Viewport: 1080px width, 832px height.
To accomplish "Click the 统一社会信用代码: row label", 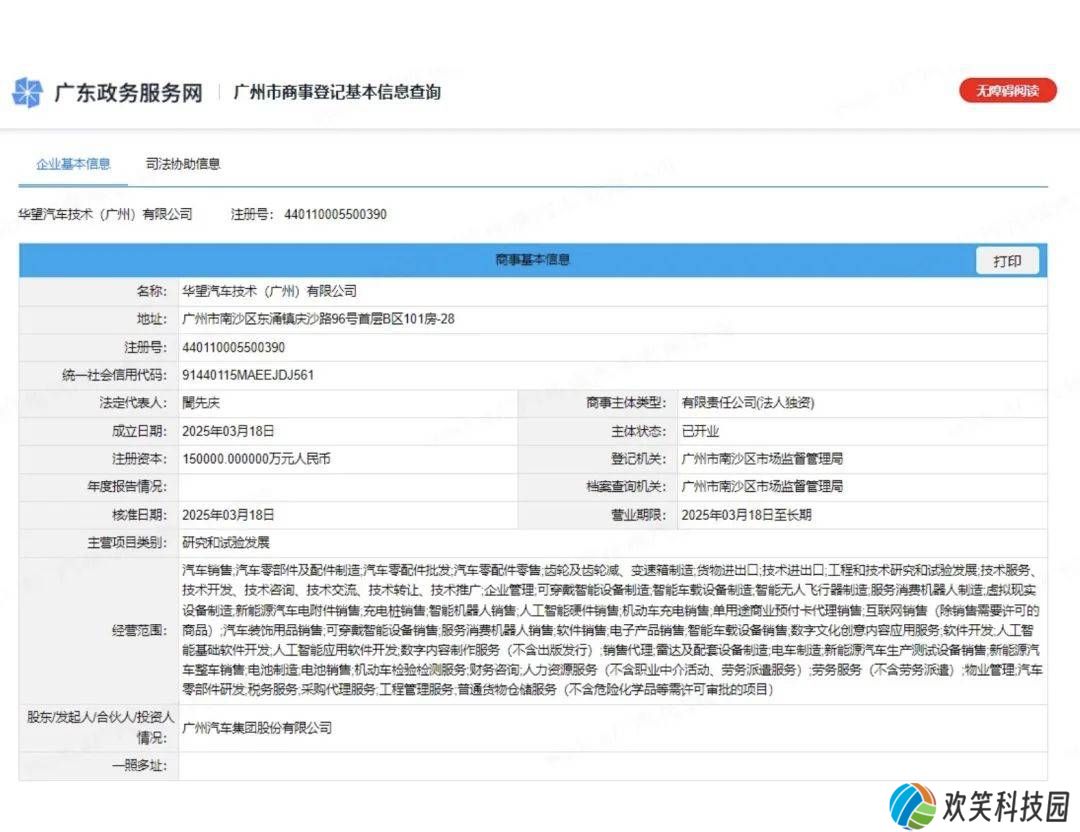I will 114,375.
